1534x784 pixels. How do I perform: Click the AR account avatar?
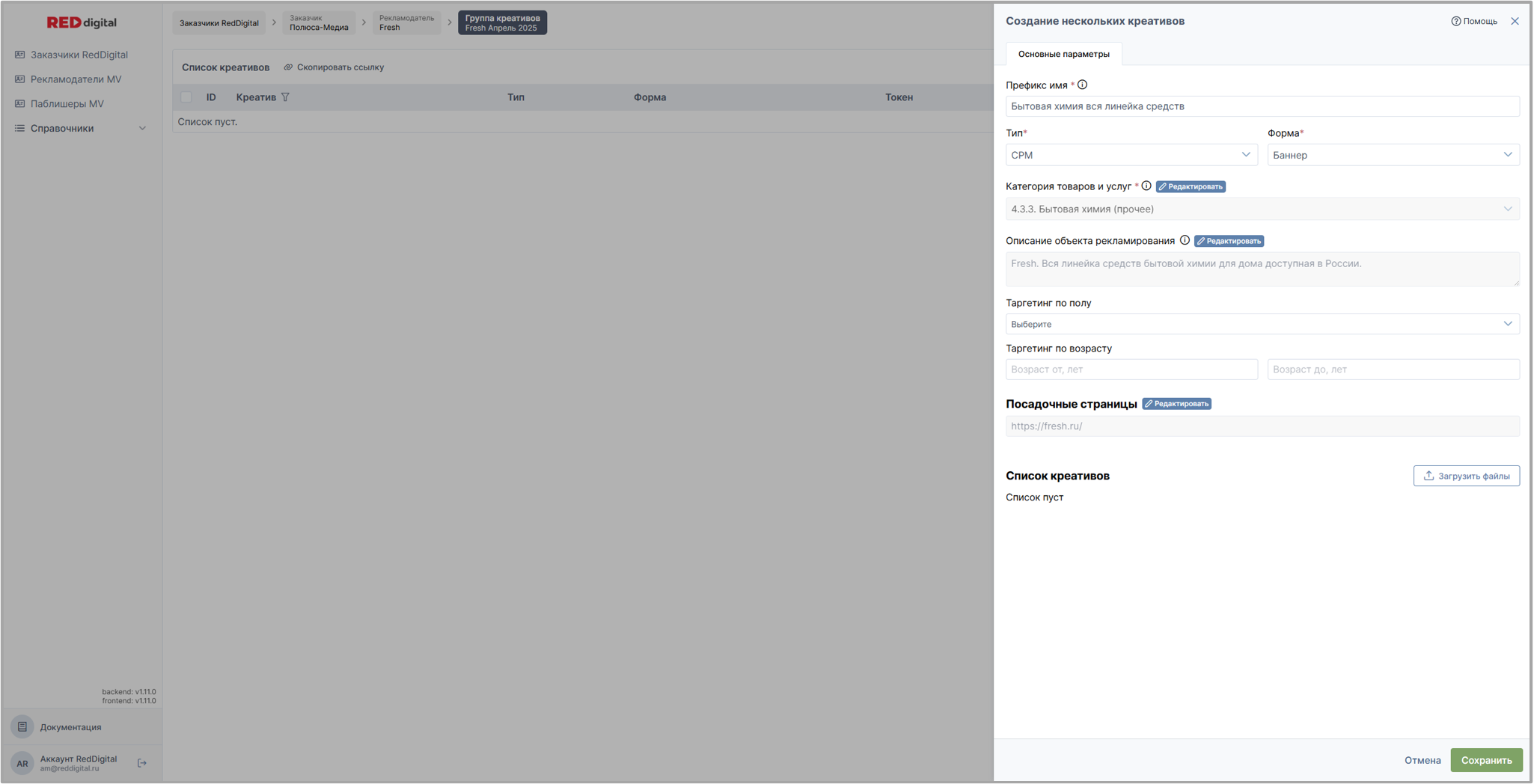22,763
